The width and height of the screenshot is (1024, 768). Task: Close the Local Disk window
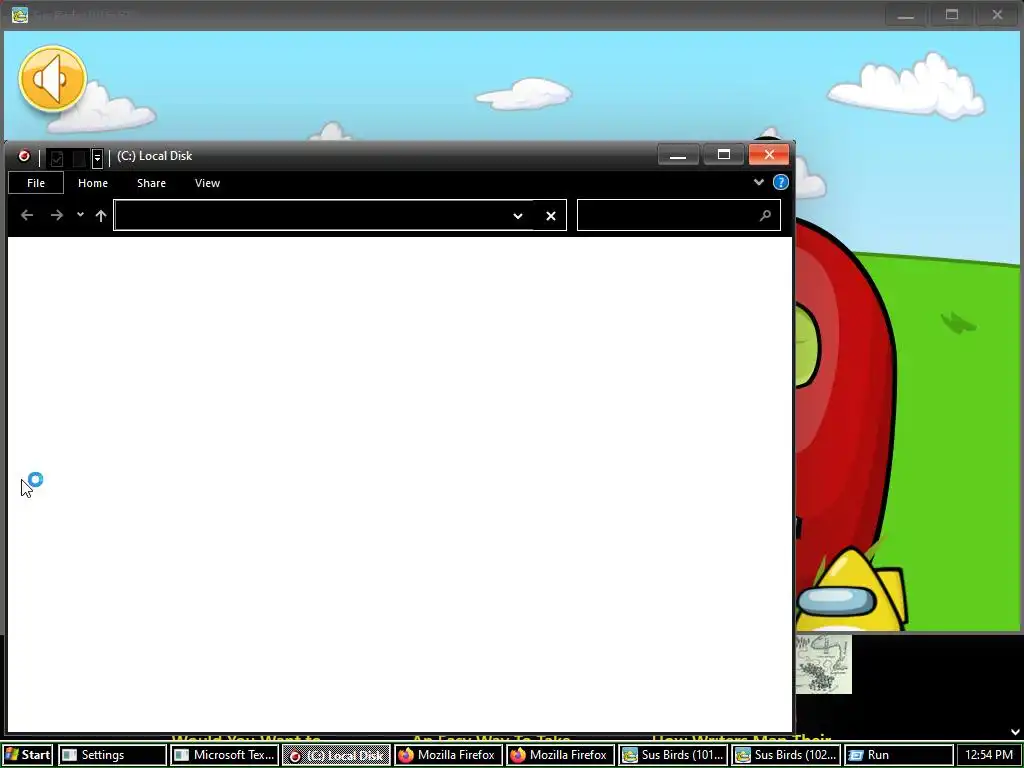pyautogui.click(x=769, y=155)
